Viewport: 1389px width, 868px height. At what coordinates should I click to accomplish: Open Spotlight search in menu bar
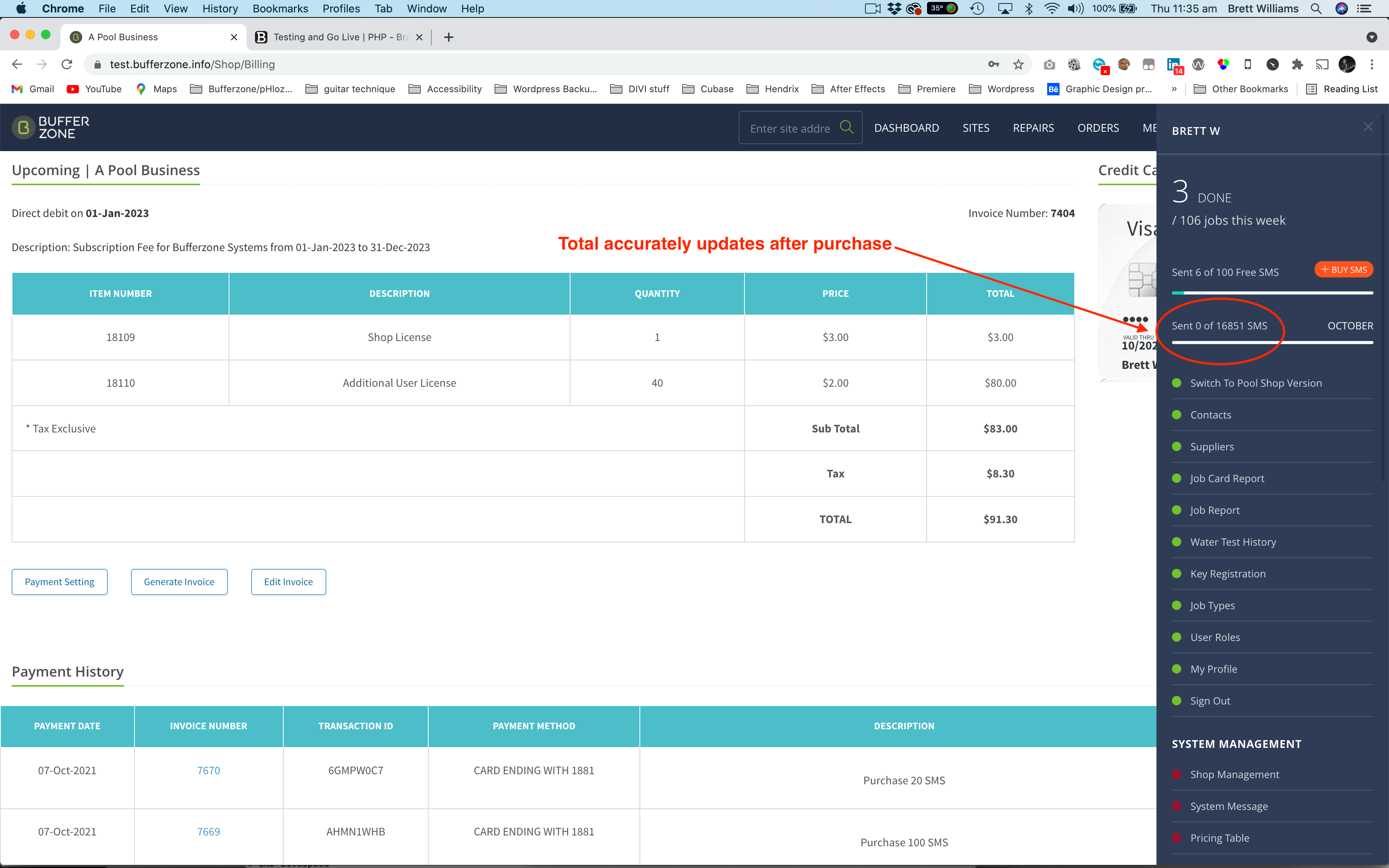1316,9
